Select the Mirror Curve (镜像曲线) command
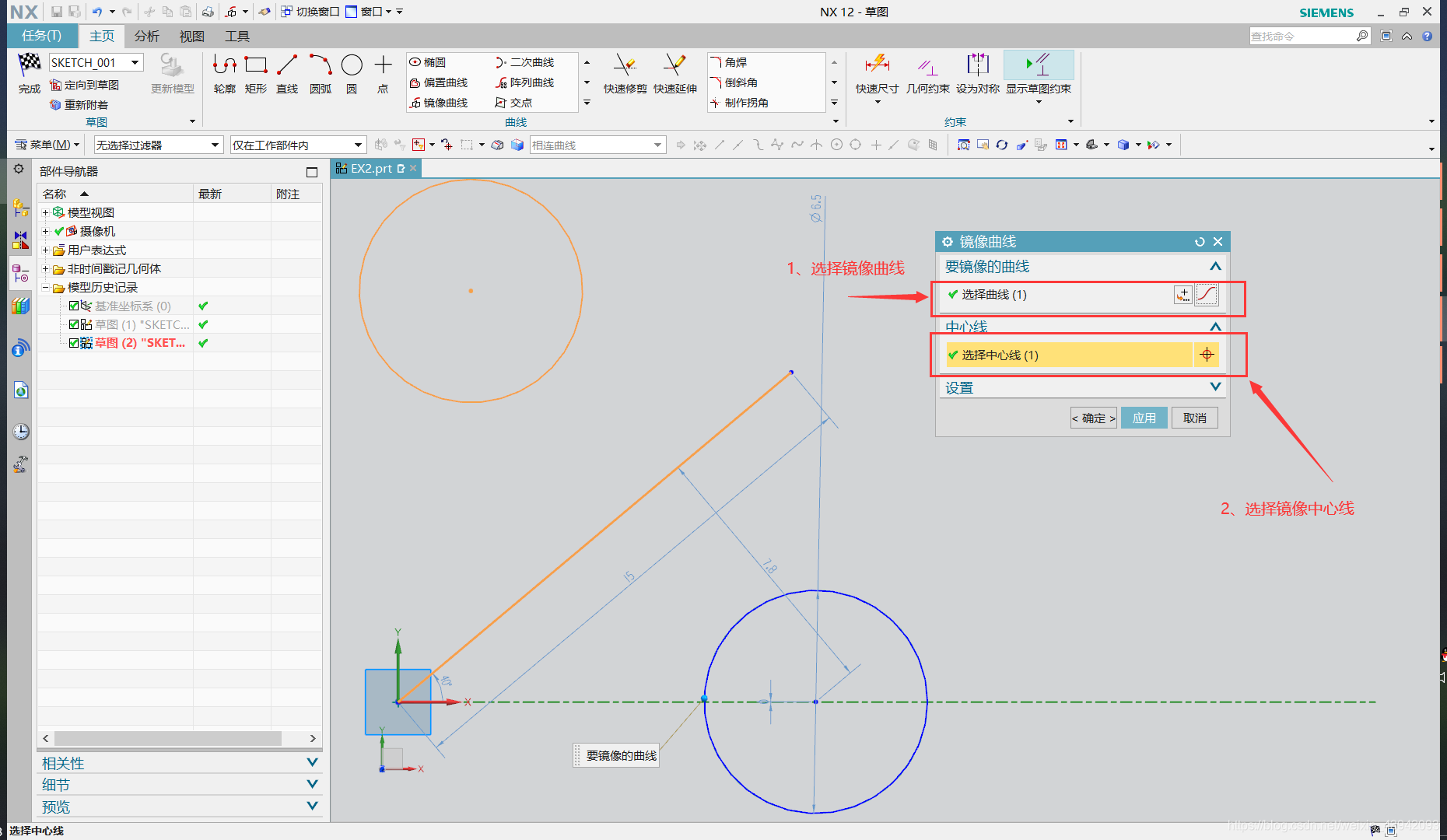This screenshot has height=840, width=1447. [x=439, y=103]
